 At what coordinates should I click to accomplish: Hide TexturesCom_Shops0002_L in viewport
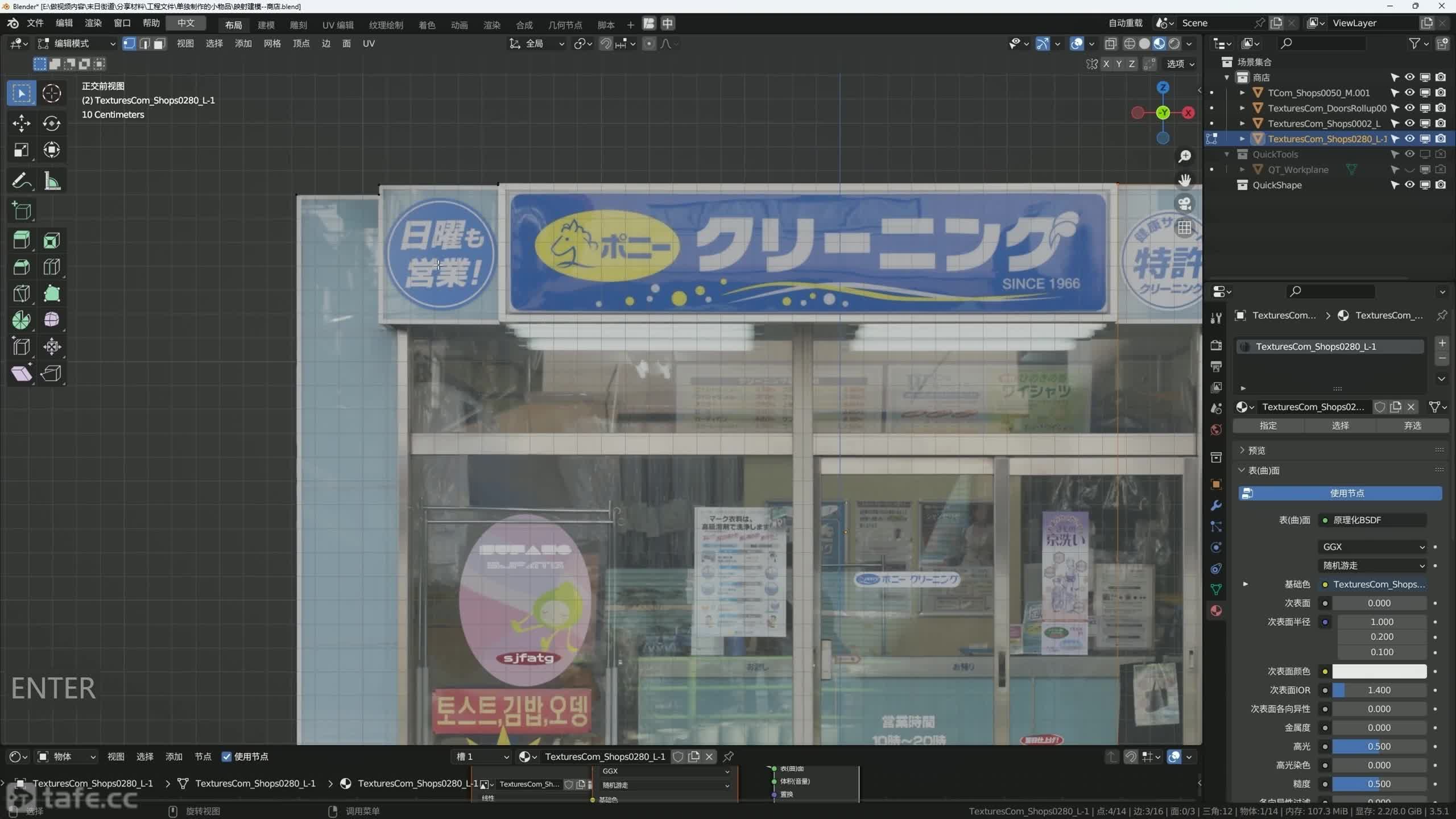pyautogui.click(x=1409, y=123)
